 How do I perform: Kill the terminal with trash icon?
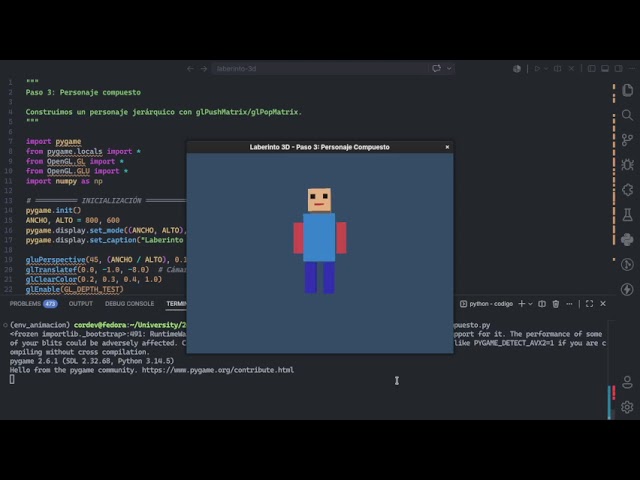[x=556, y=304]
